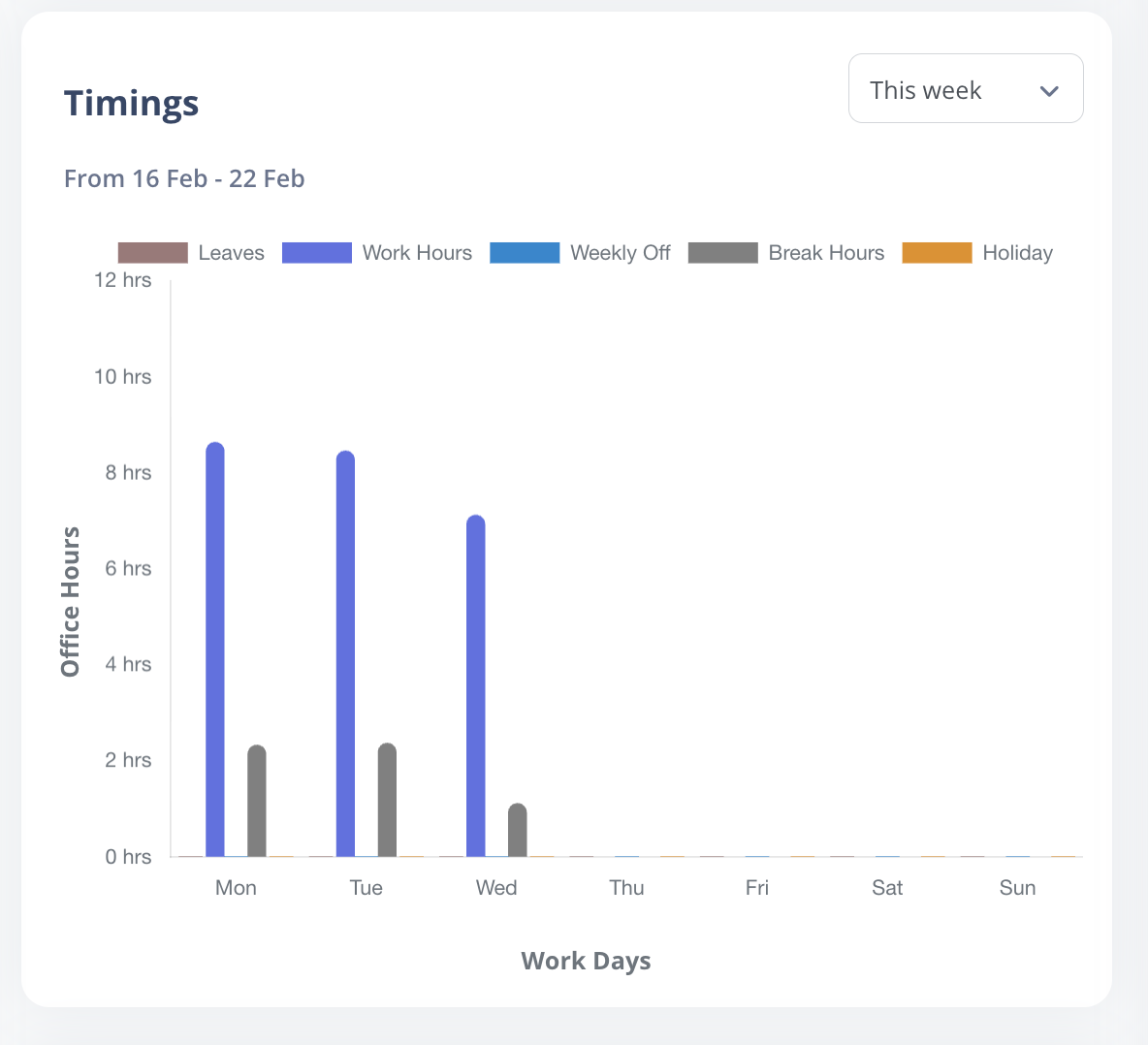Screen dimensions: 1148x1045
Task: Toggle the Holiday legend color swatch
Action: point(938,252)
